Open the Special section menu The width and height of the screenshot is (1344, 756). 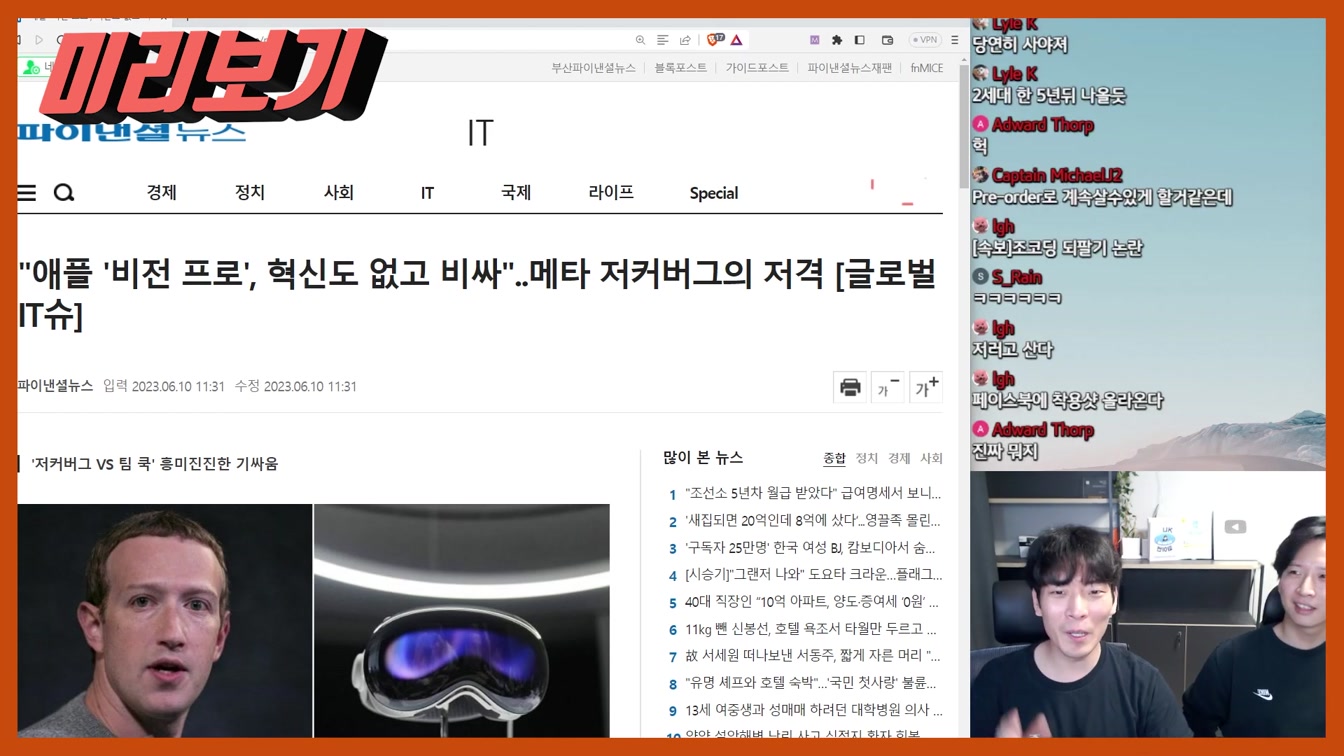(714, 193)
